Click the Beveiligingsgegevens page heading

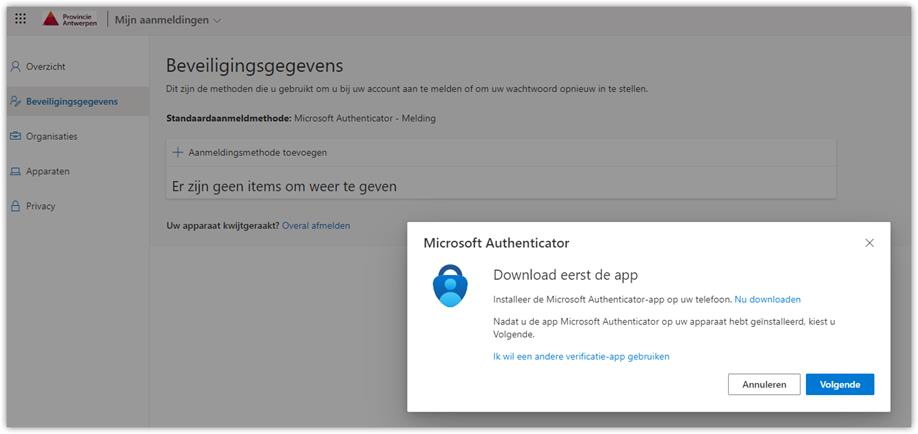coord(254,66)
